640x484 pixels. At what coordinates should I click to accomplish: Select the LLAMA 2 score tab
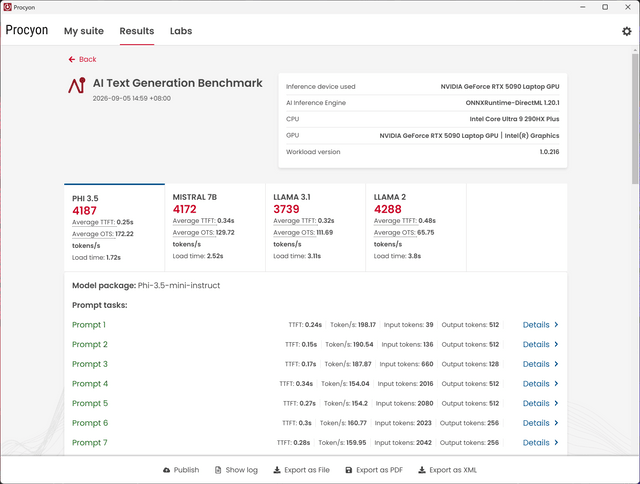click(x=416, y=227)
